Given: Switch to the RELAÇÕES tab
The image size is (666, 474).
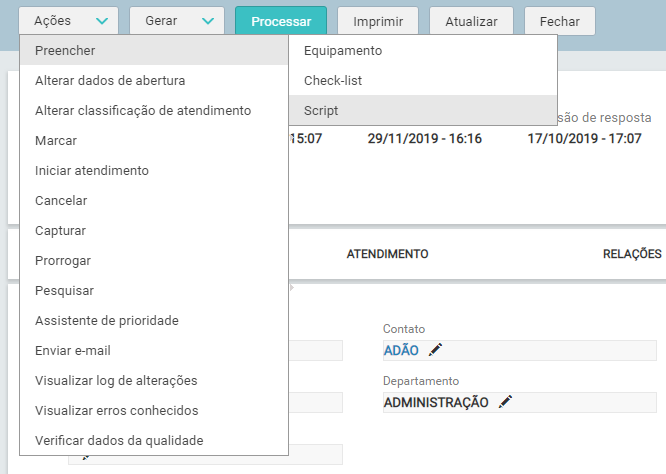Looking at the screenshot, I should tap(632, 254).
